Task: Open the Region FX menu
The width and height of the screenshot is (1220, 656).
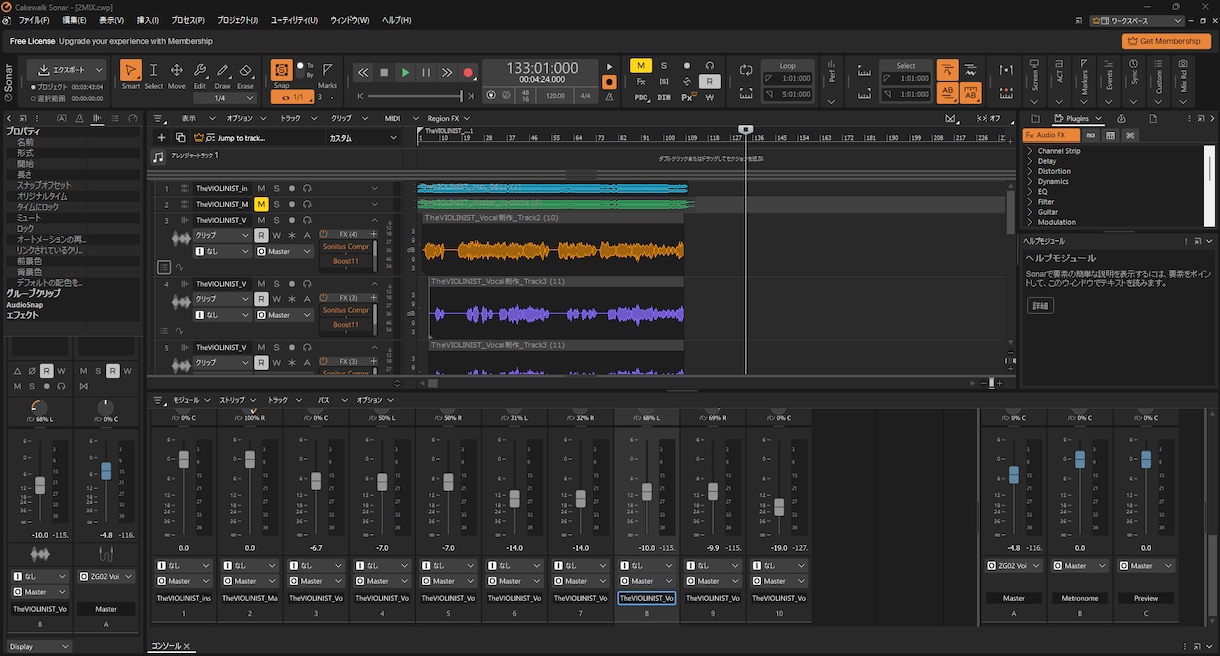Action: (x=443, y=118)
